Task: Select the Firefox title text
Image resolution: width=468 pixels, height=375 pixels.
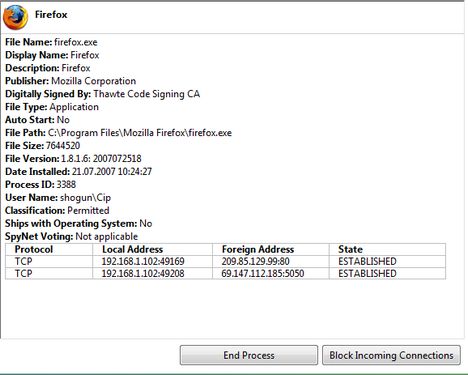Action: tap(51, 14)
